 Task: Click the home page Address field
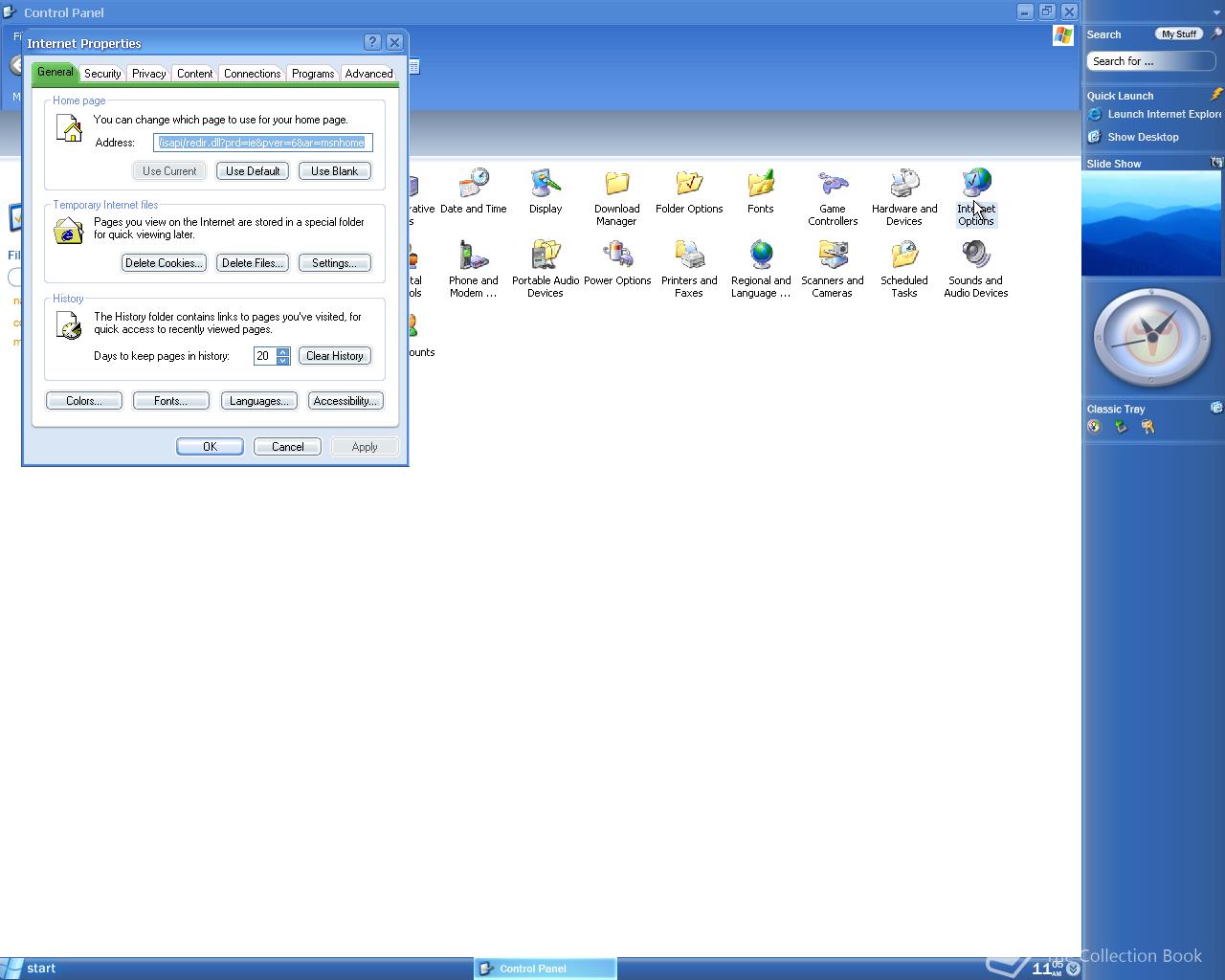(x=262, y=143)
